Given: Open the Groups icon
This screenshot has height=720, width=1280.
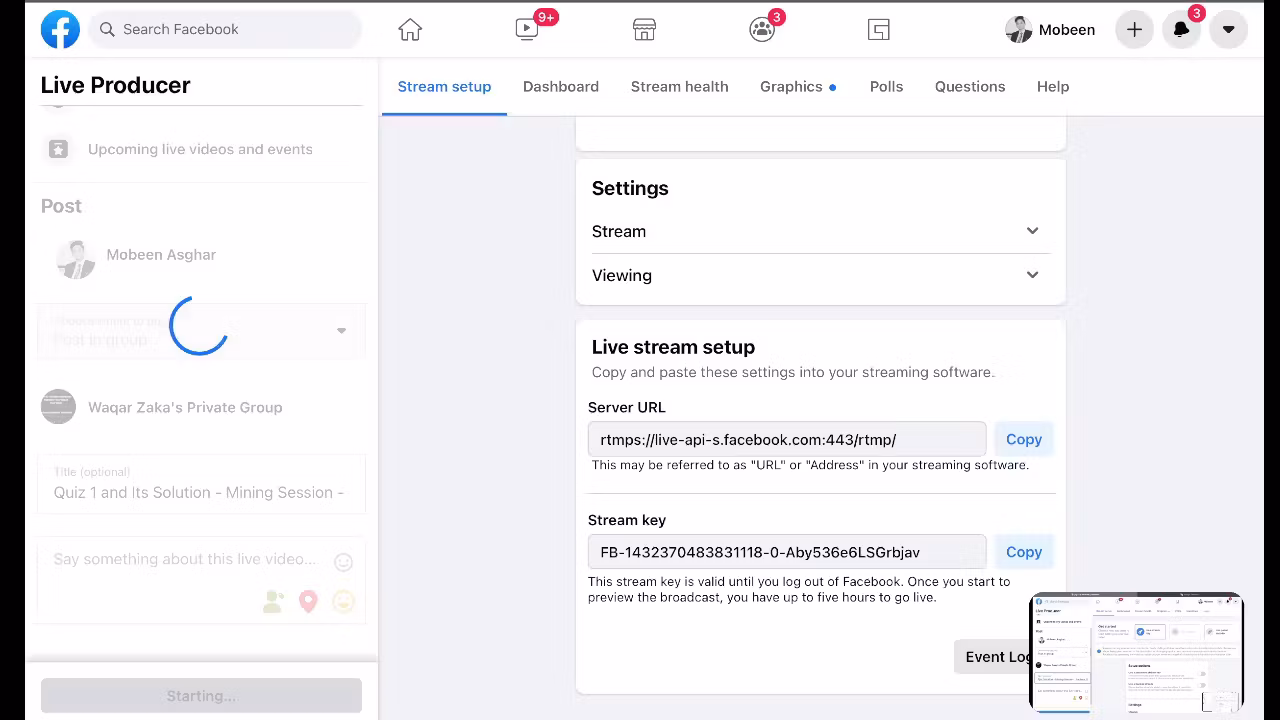Looking at the screenshot, I should click(762, 30).
